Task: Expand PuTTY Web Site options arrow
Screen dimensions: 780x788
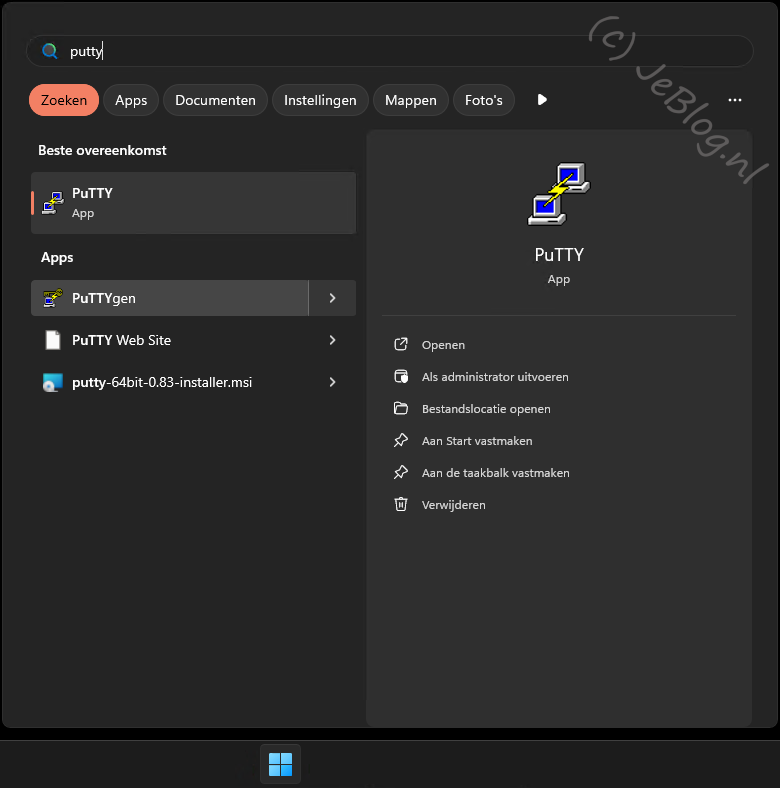Action: point(332,340)
